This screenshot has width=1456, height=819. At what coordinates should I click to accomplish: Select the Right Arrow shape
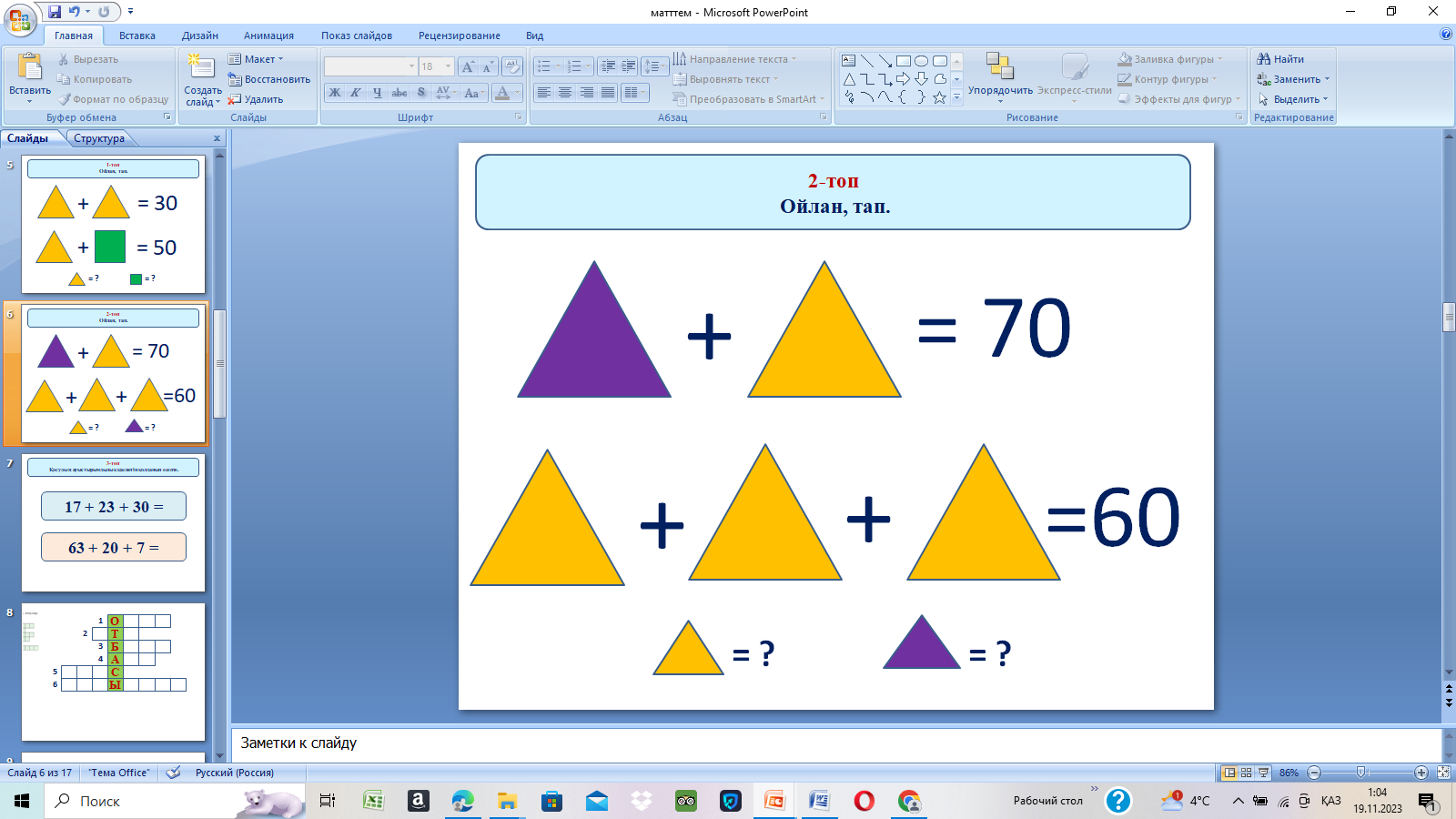(x=904, y=79)
